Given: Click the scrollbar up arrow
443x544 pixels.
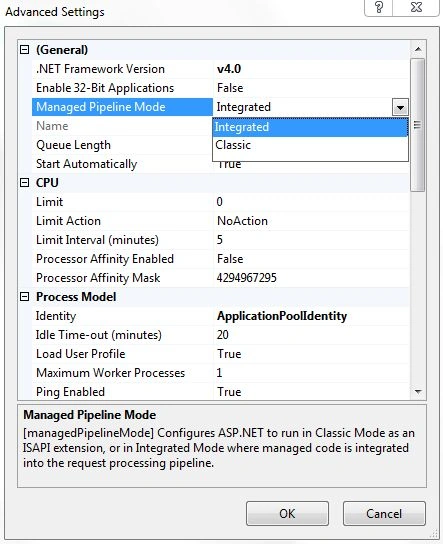Looking at the screenshot, I should (x=418, y=49).
